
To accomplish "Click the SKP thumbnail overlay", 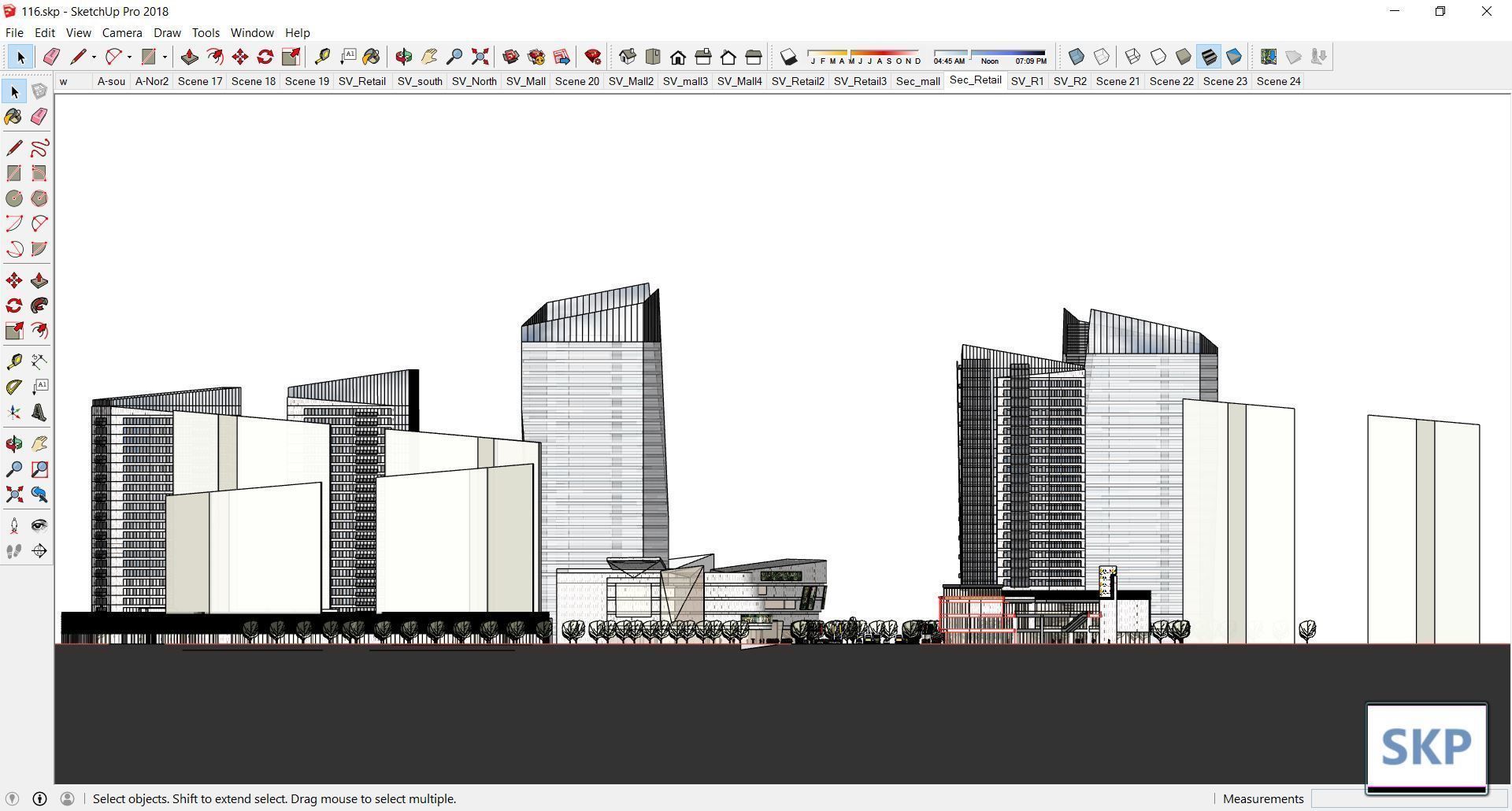I will pyautogui.click(x=1426, y=747).
